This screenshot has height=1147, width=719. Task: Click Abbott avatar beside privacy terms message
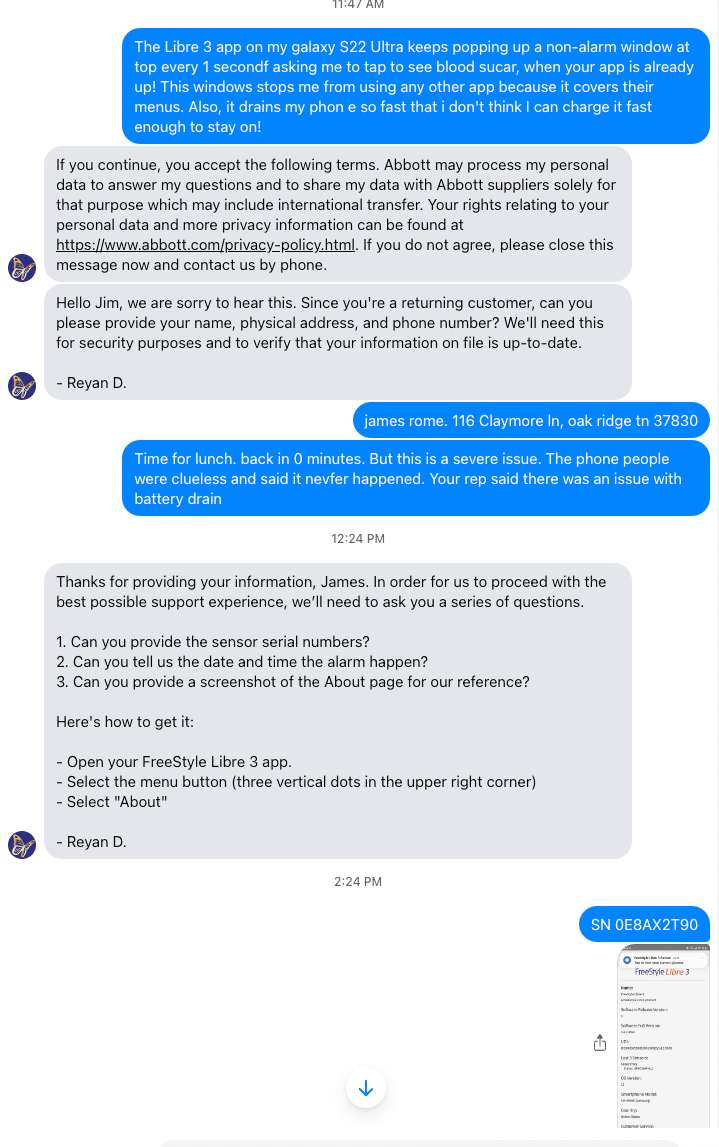click(x=22, y=268)
